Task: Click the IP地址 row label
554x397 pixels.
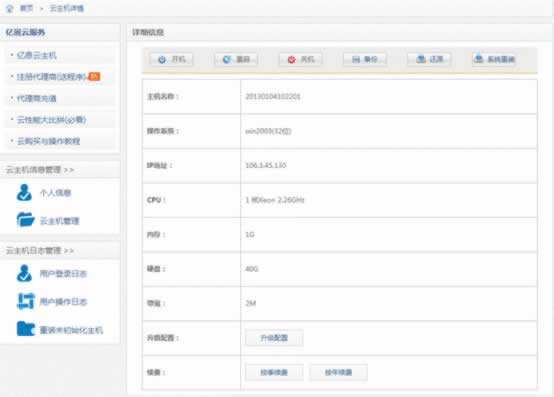Action: (x=159, y=165)
